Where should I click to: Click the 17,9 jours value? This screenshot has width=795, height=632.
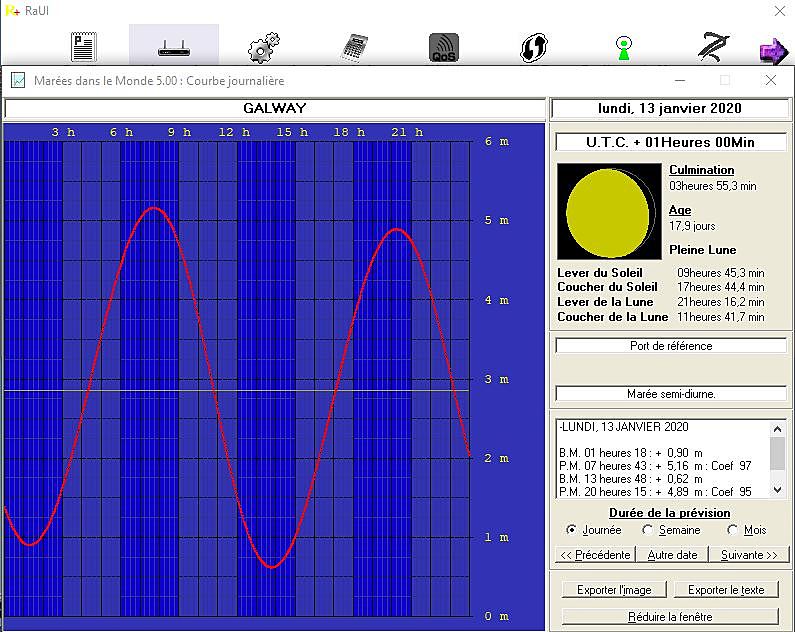[692, 226]
